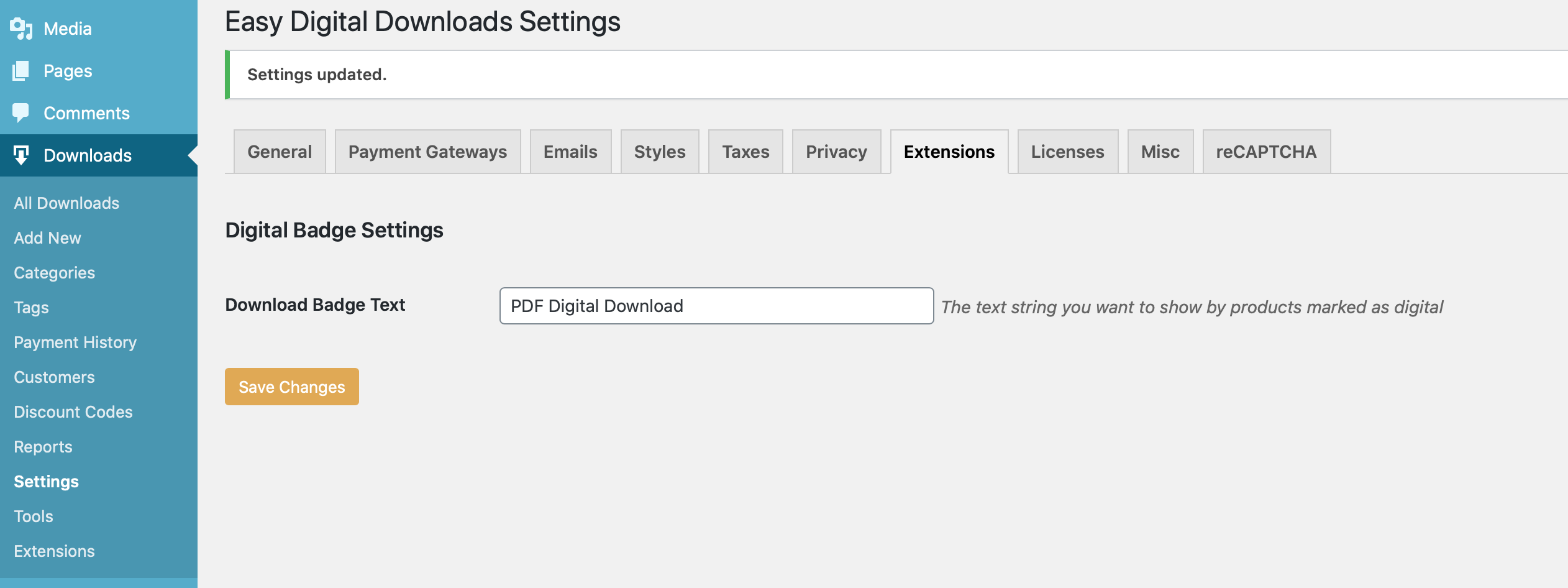The image size is (1568, 588).
Task: Open the Licenses tab
Action: tap(1067, 152)
